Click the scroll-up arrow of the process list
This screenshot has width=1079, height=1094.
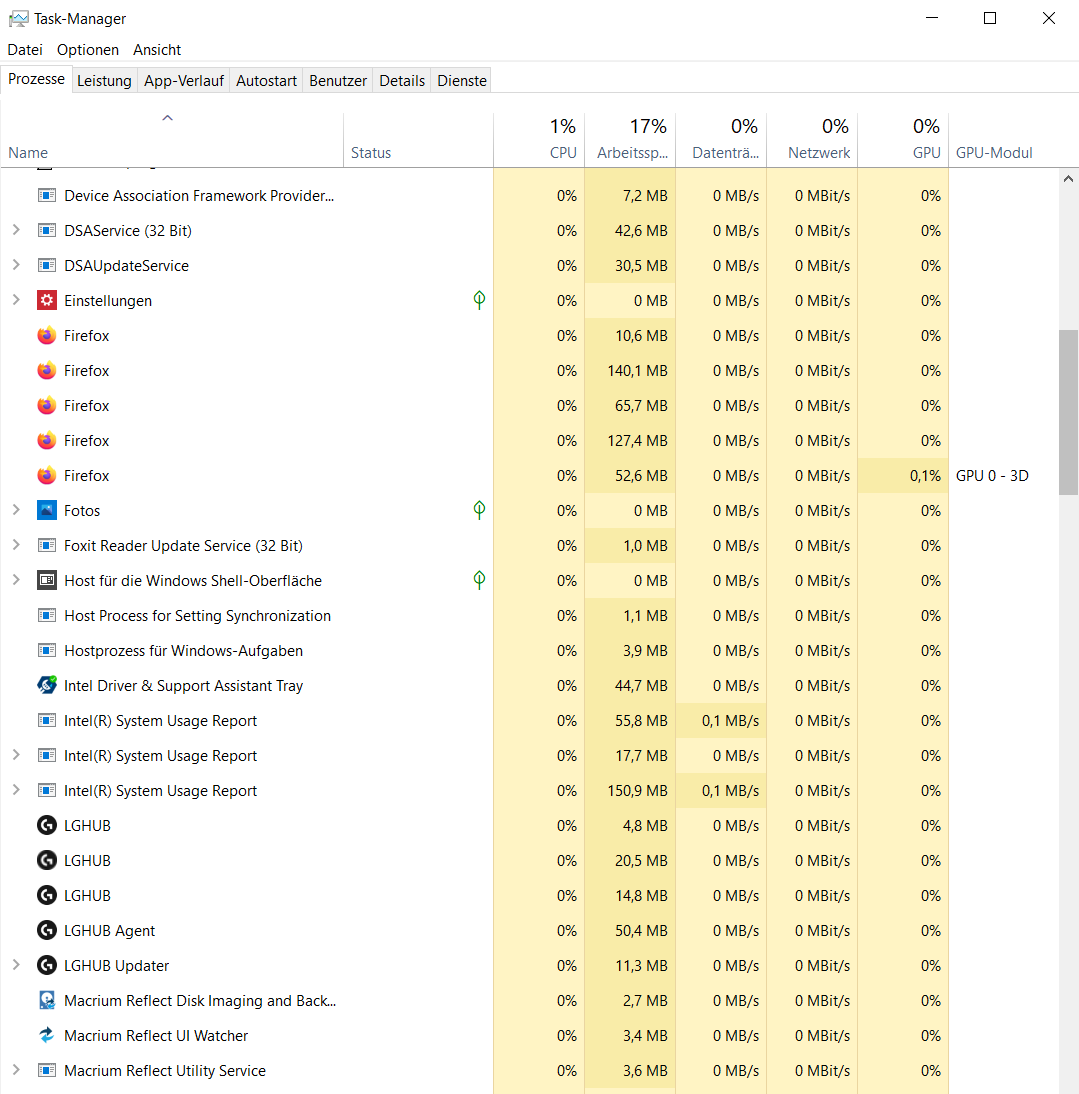coord(1069,179)
